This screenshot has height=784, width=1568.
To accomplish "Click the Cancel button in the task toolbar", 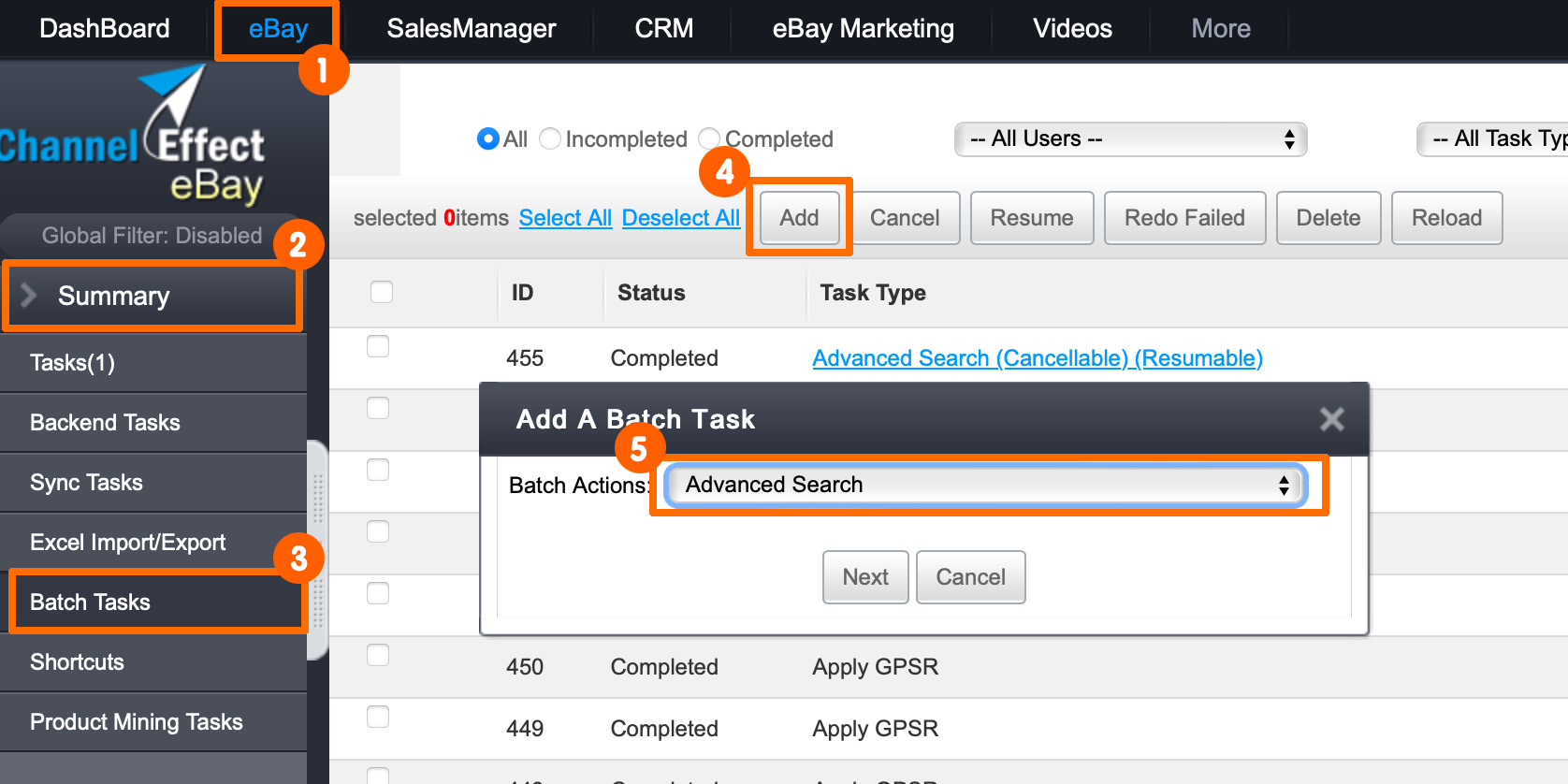I will pos(905,218).
